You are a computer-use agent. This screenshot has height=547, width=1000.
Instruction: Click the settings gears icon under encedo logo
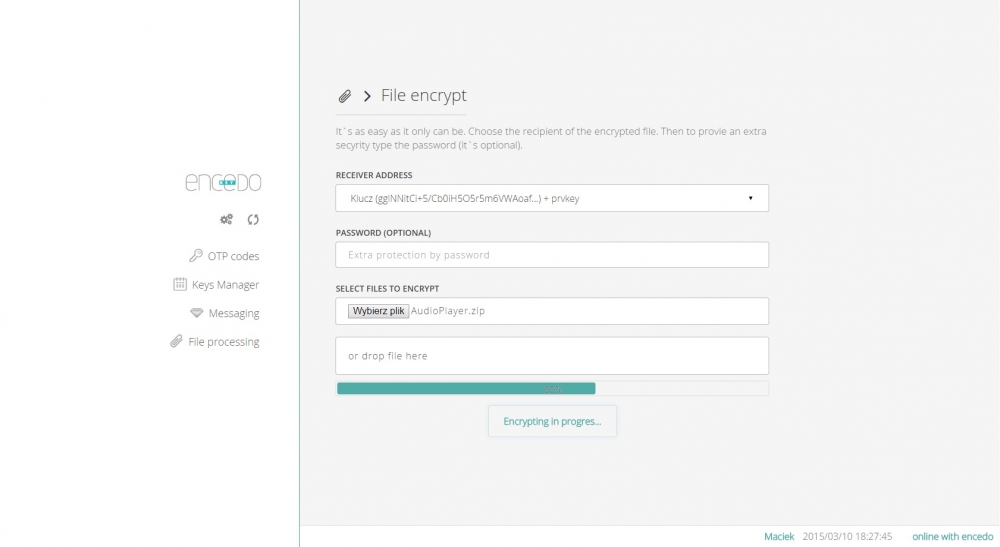point(226,219)
